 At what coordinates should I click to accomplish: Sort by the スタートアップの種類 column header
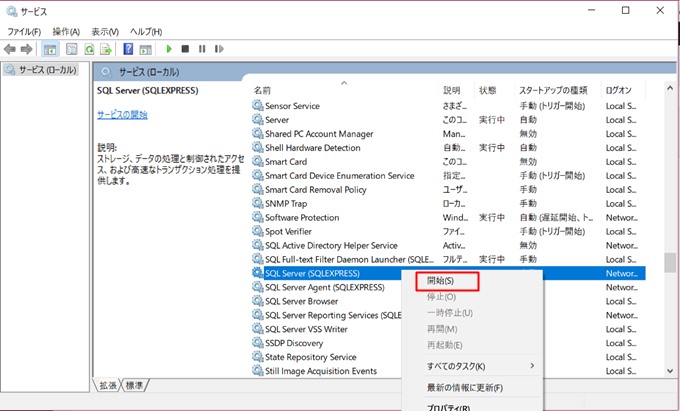click(553, 90)
